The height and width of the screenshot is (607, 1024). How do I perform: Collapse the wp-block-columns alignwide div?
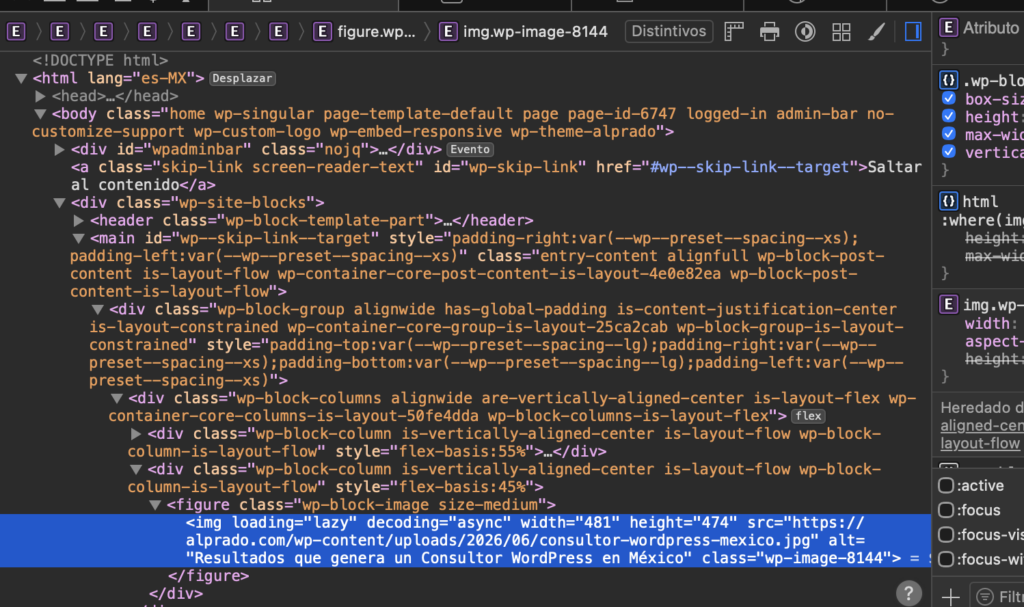click(117, 399)
